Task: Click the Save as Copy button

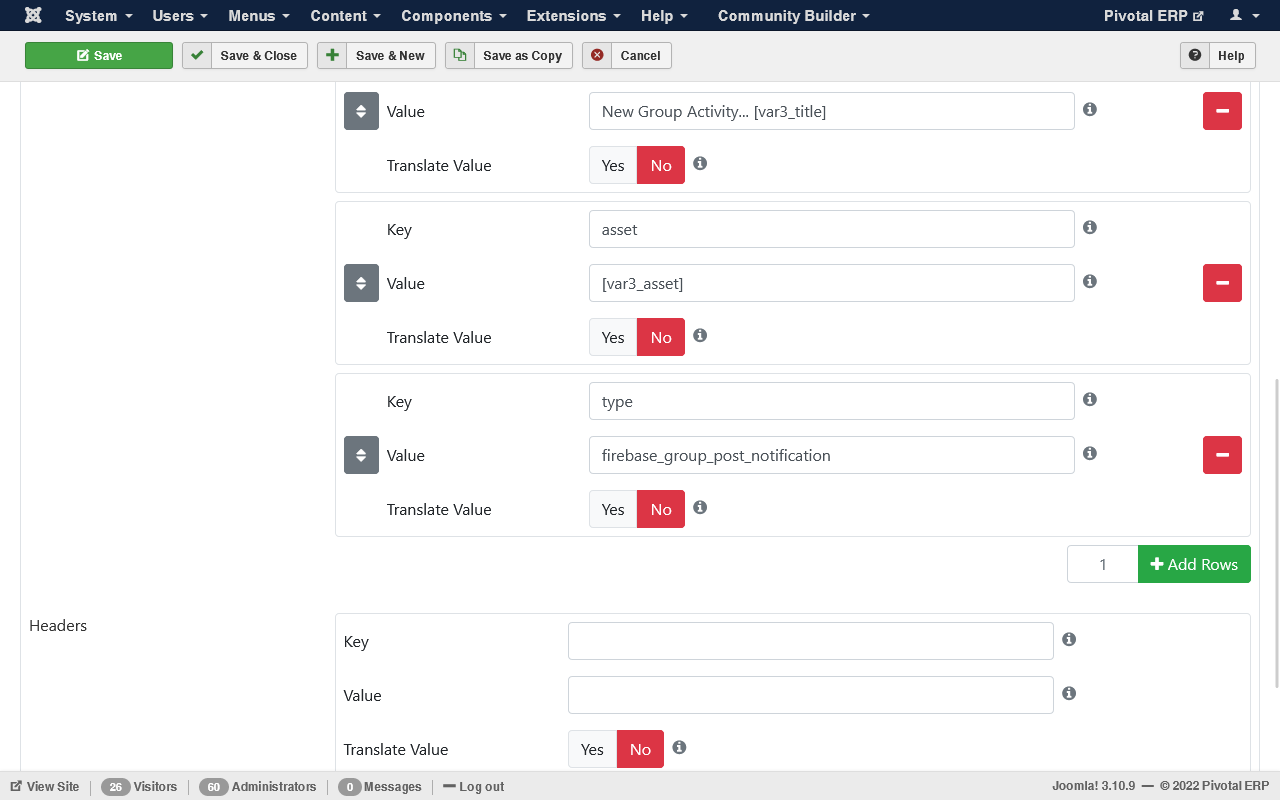Action: [509, 56]
